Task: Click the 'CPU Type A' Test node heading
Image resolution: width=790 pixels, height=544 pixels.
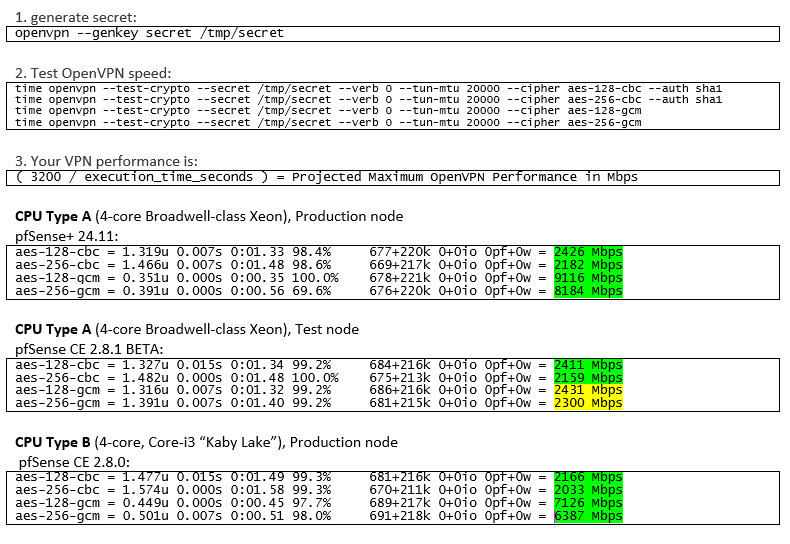Action: [187, 329]
